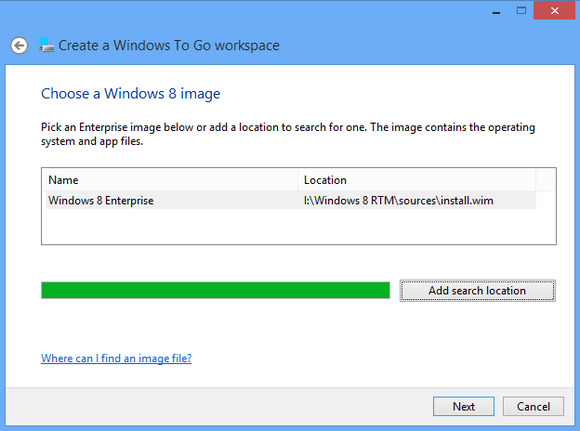Click the 'Pick an Enterprise image below' instruction text
Viewport: 580px width, 431px height.
click(x=288, y=134)
